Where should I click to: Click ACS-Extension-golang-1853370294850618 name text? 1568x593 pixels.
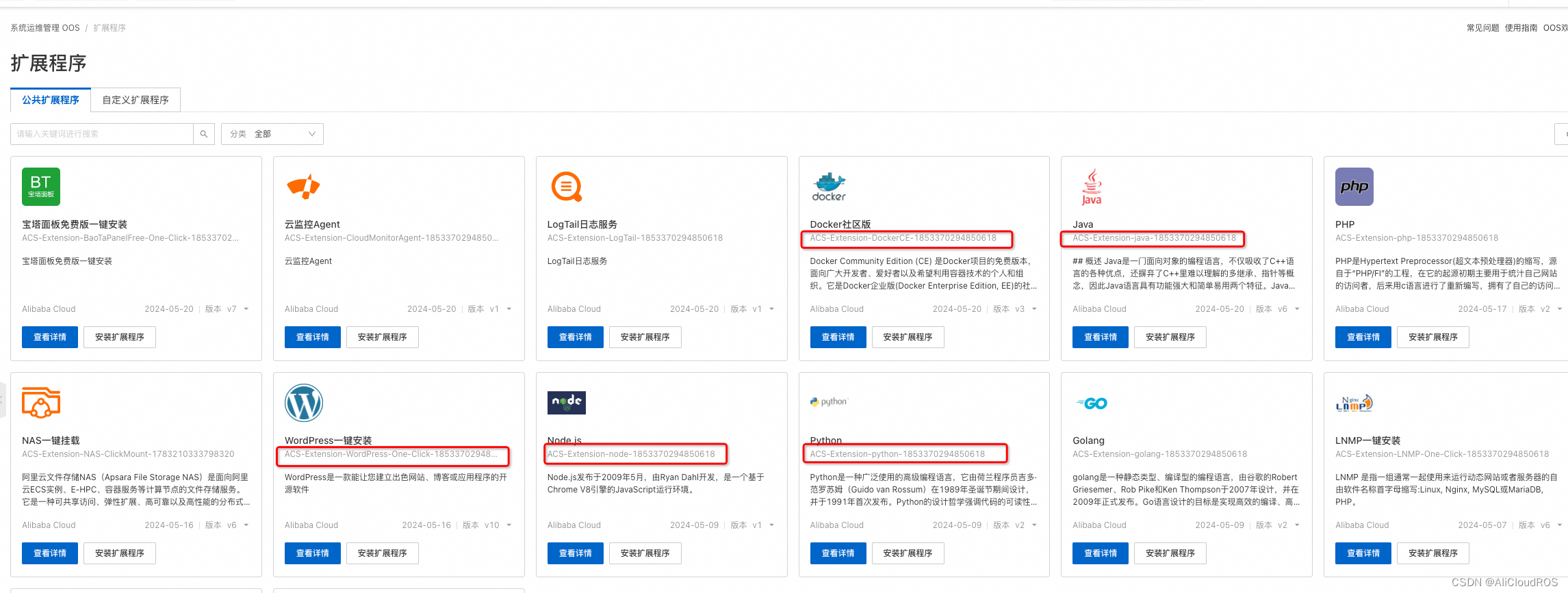point(1160,454)
